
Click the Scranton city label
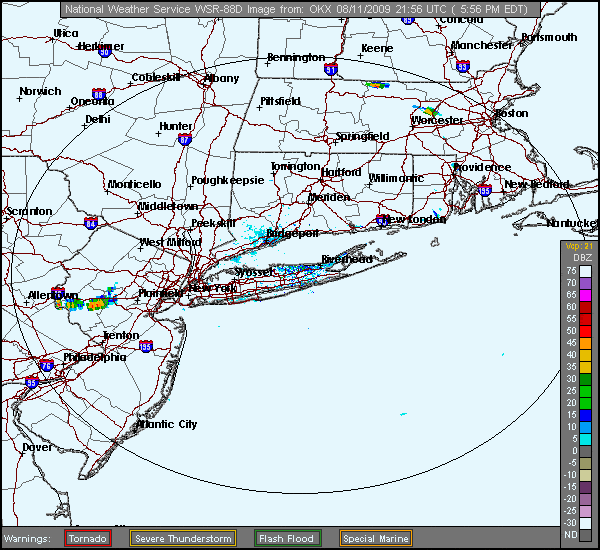click(29, 211)
